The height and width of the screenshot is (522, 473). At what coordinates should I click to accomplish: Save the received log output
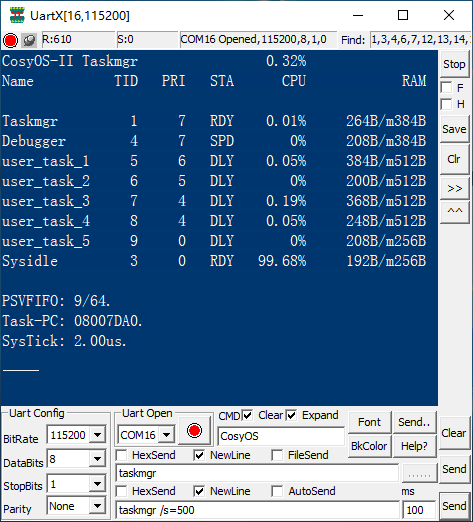click(x=454, y=129)
